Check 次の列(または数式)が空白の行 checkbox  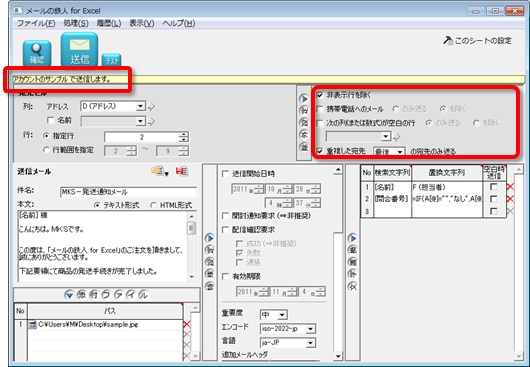pyautogui.click(x=319, y=123)
